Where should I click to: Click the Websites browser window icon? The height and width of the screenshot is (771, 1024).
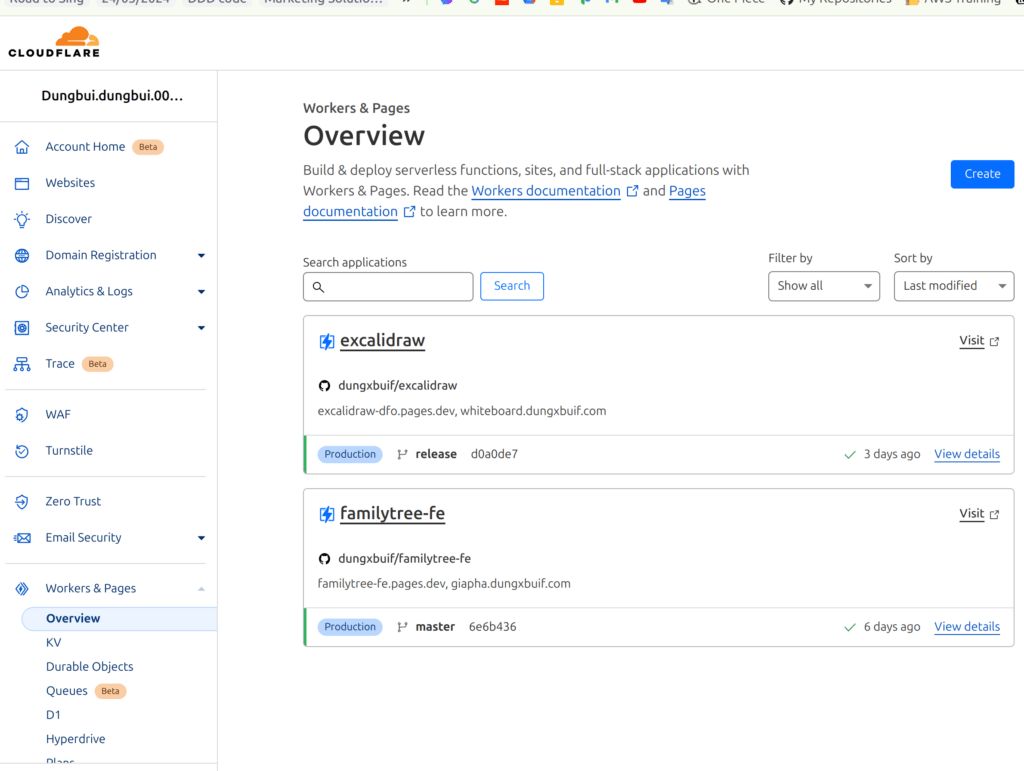coord(22,183)
